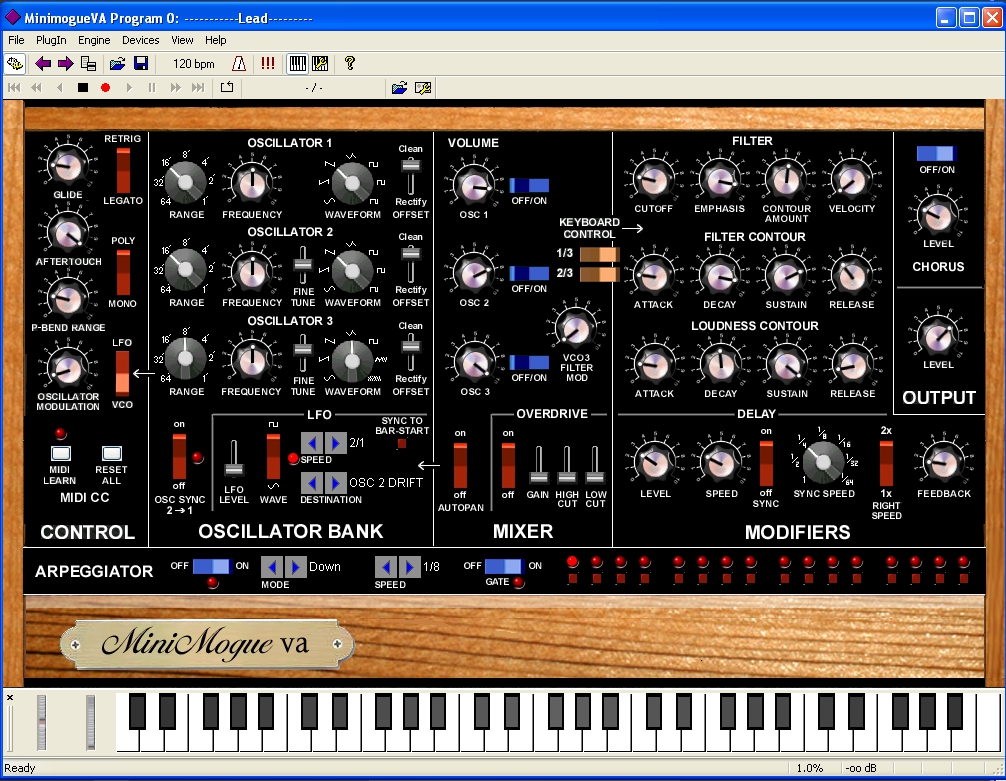
Task: Click the folder icon in the transport bar
Action: 399,88
